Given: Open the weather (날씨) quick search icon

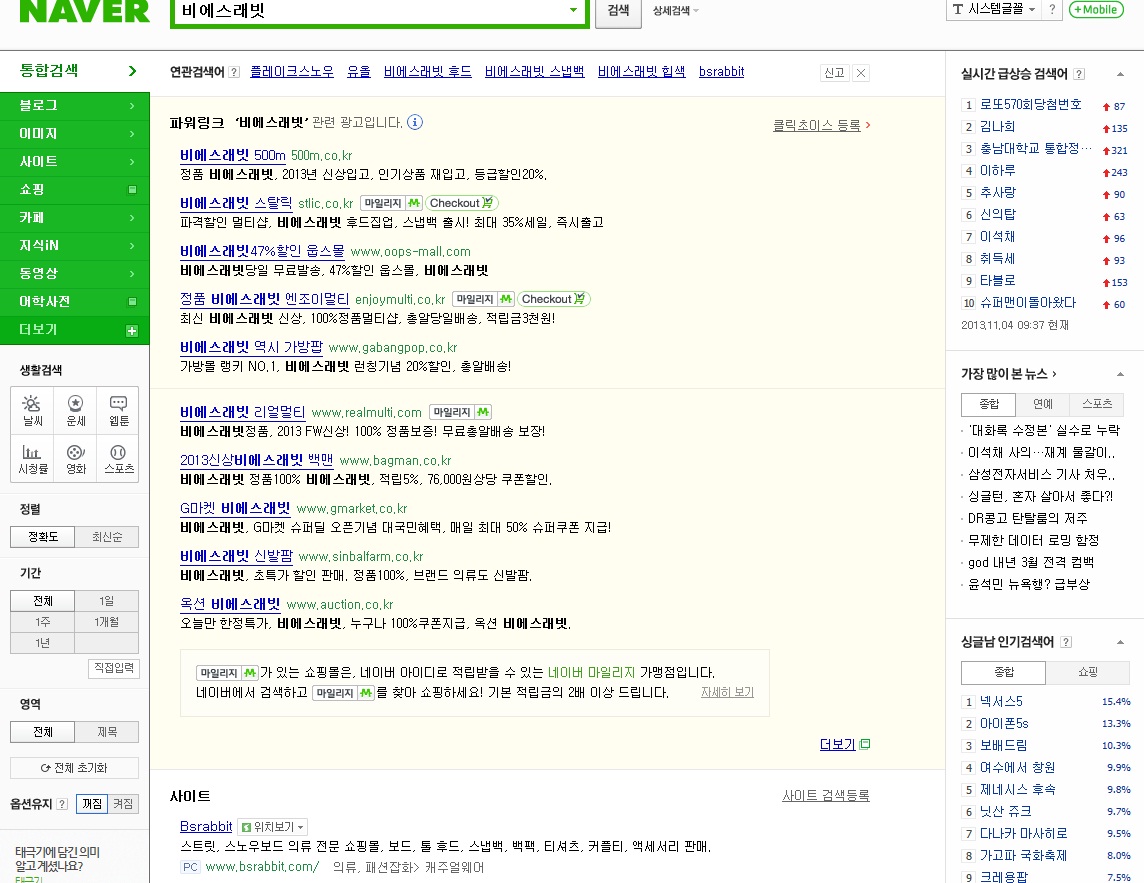Looking at the screenshot, I should click(x=32, y=410).
